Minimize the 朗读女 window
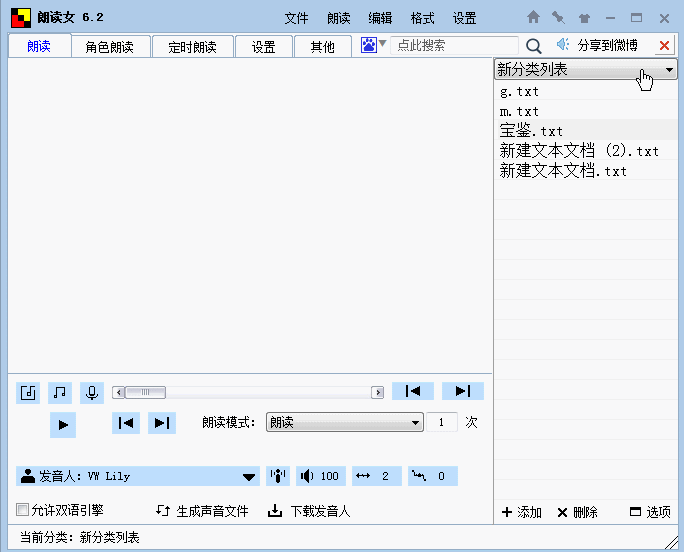The height and width of the screenshot is (552, 684). [x=610, y=18]
